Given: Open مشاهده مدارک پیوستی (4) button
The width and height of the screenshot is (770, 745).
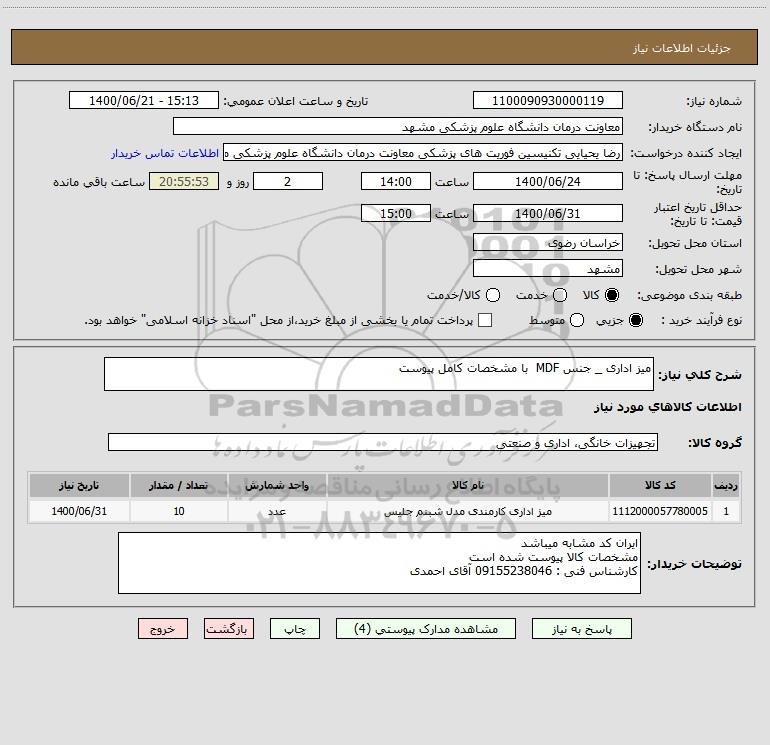Looking at the screenshot, I should tap(426, 629).
